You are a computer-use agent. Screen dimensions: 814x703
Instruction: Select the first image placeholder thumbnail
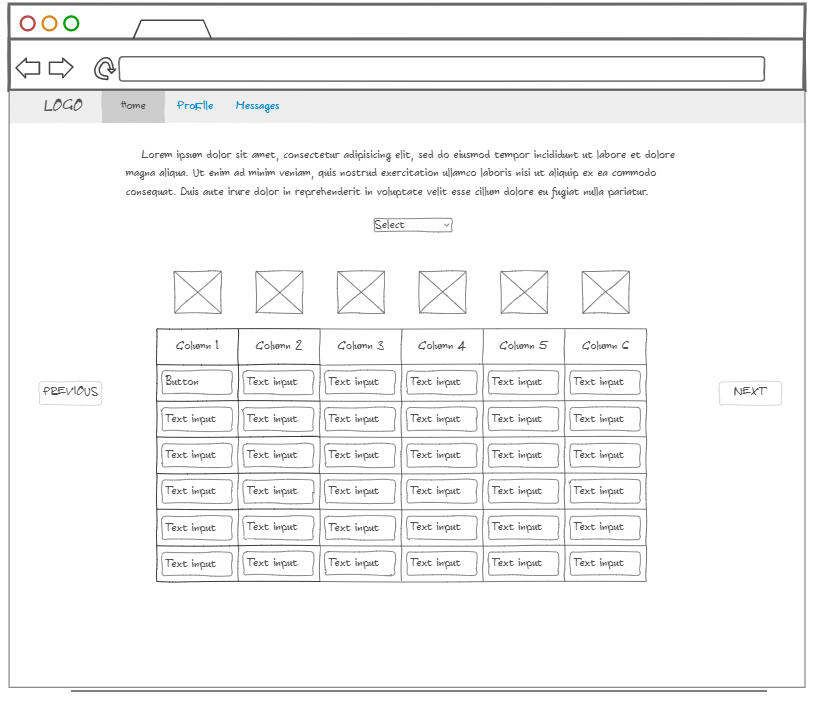click(x=197, y=292)
